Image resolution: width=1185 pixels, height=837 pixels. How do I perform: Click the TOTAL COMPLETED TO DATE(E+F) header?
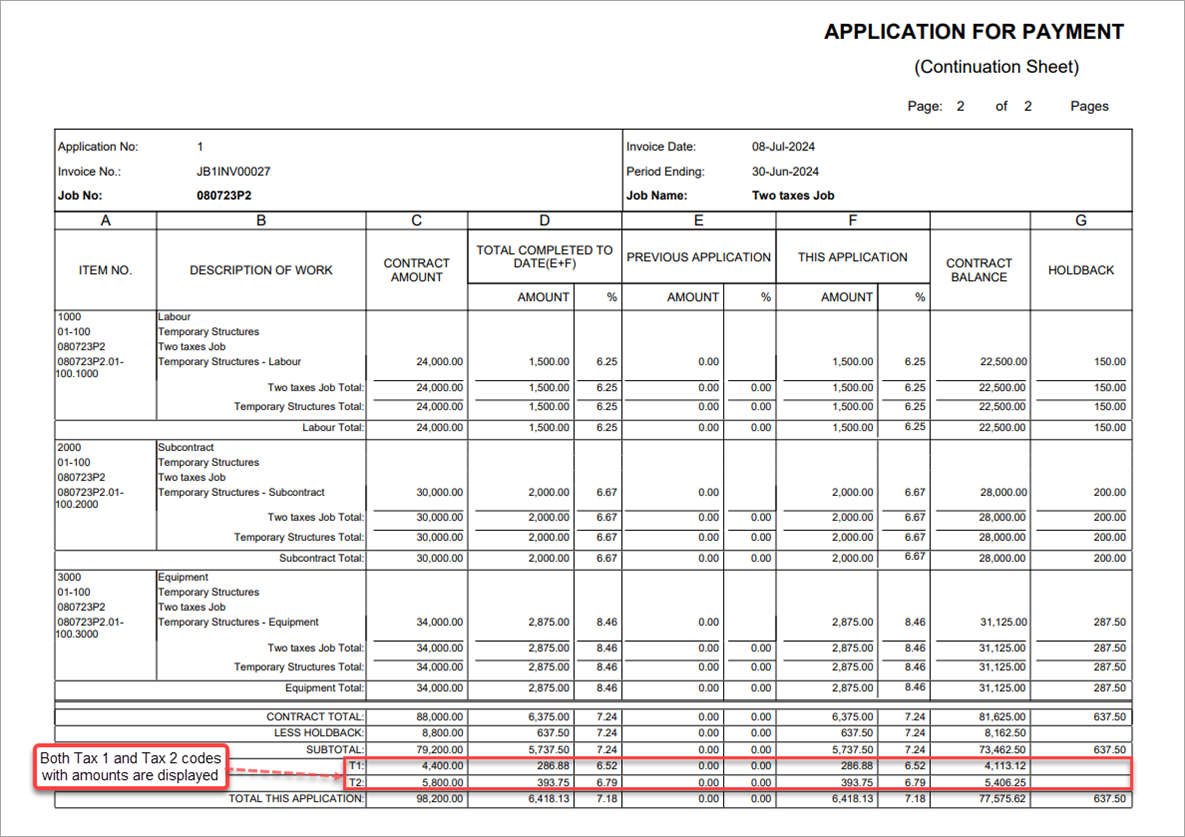coord(544,257)
